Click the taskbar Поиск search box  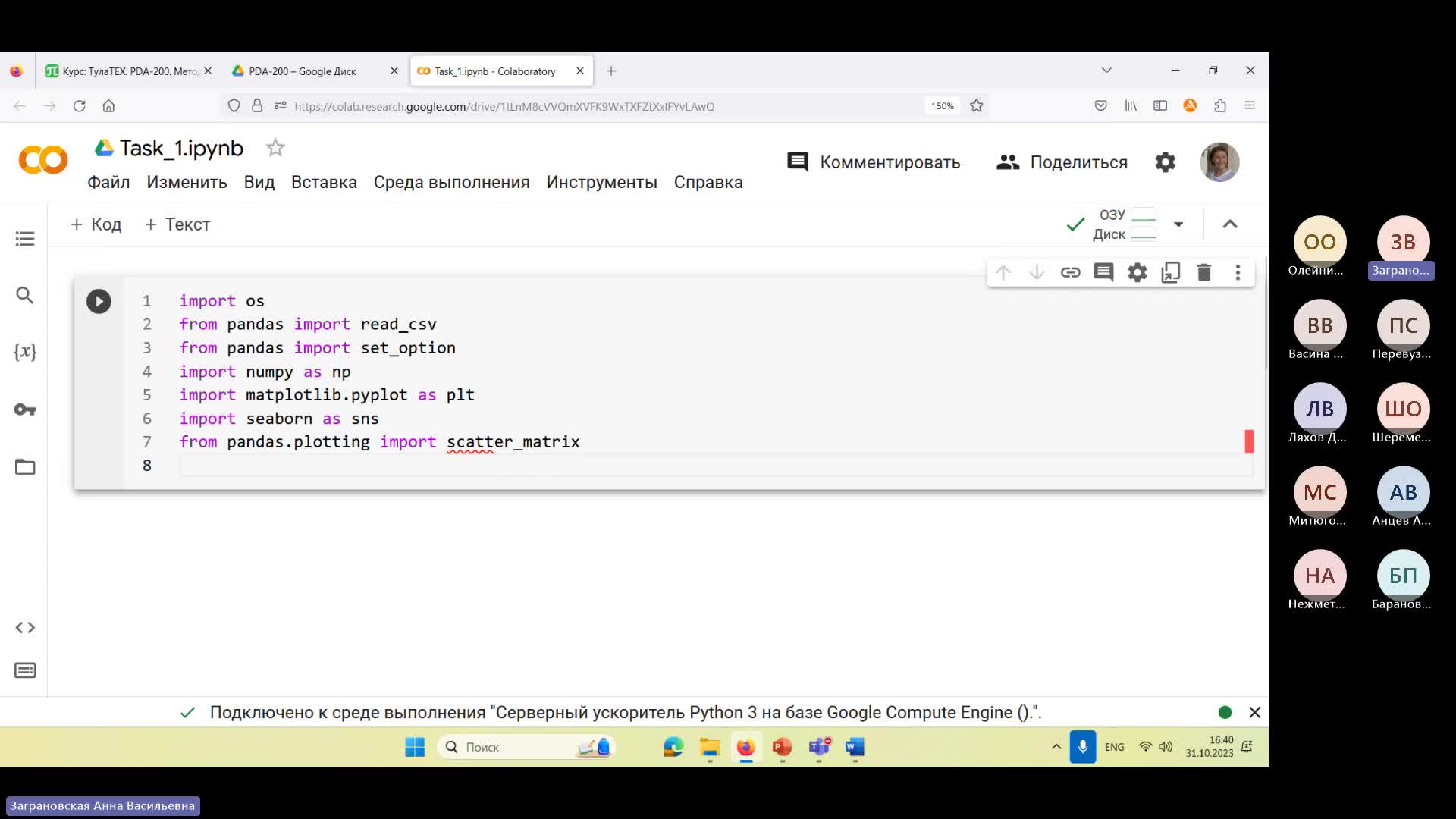[x=526, y=747]
